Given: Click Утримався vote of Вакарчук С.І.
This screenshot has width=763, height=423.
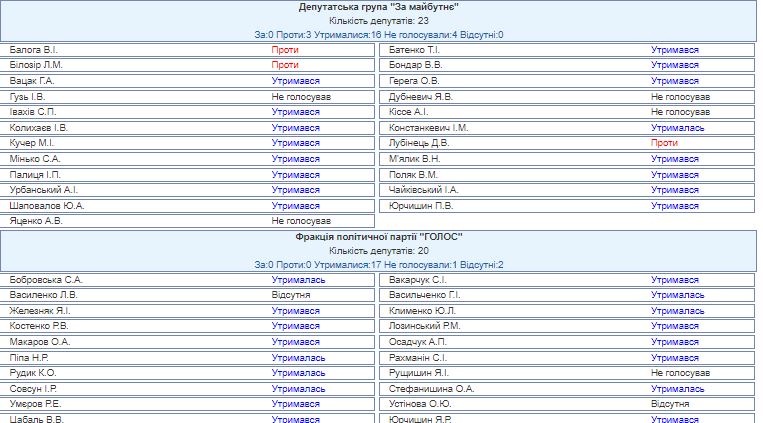Looking at the screenshot, I should 674,280.
